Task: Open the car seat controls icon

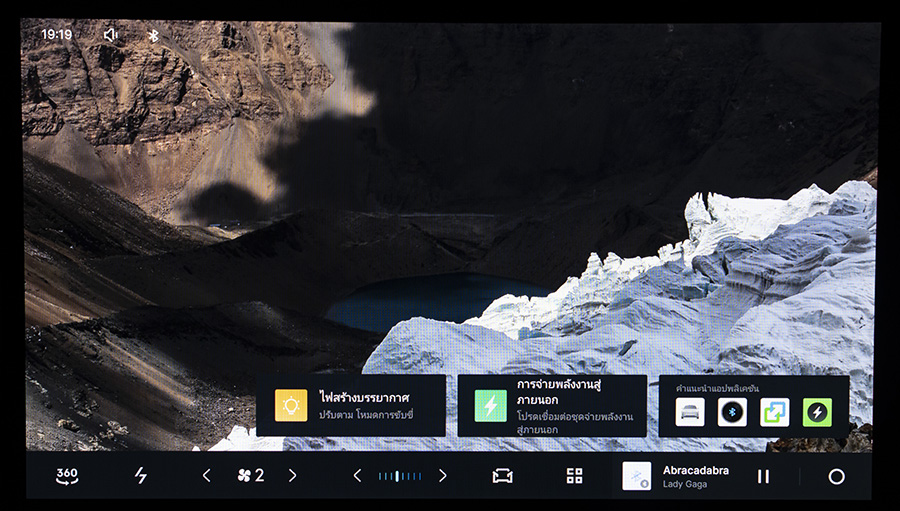Action: click(x=502, y=476)
